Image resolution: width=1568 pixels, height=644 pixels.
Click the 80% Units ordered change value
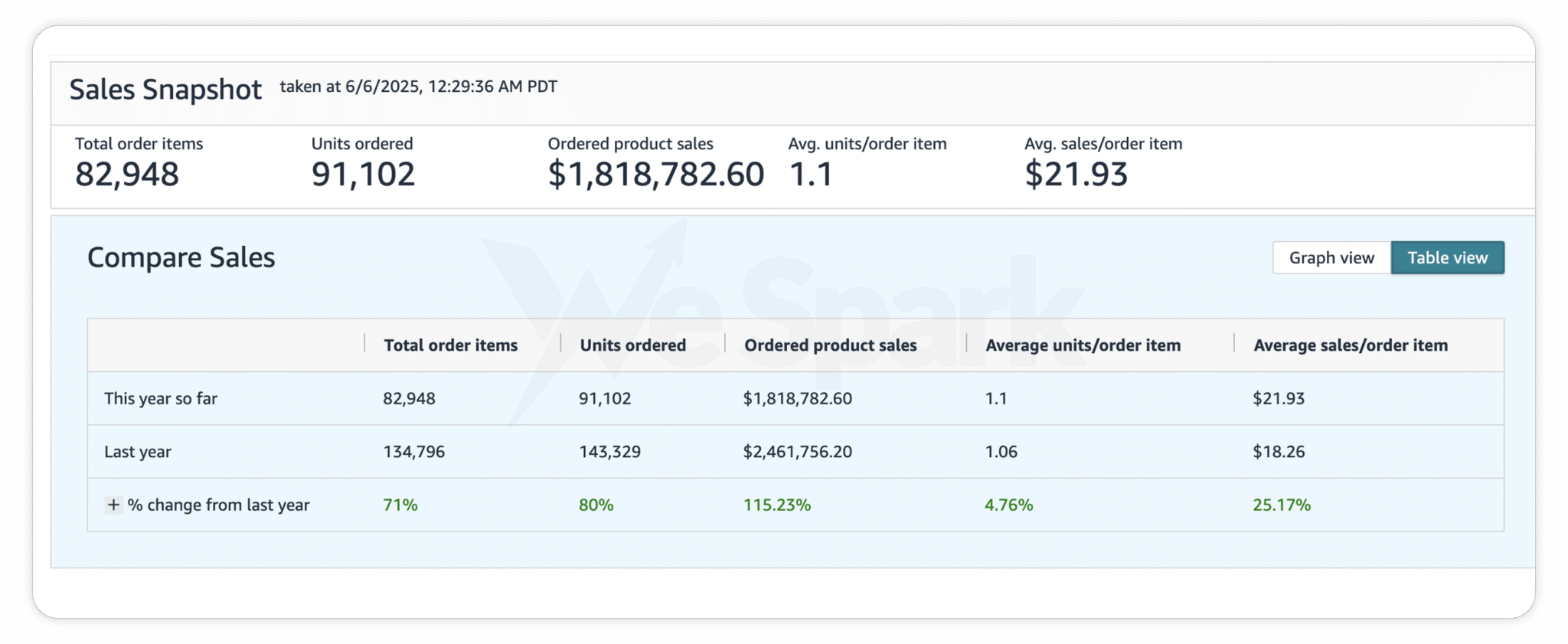tap(596, 505)
